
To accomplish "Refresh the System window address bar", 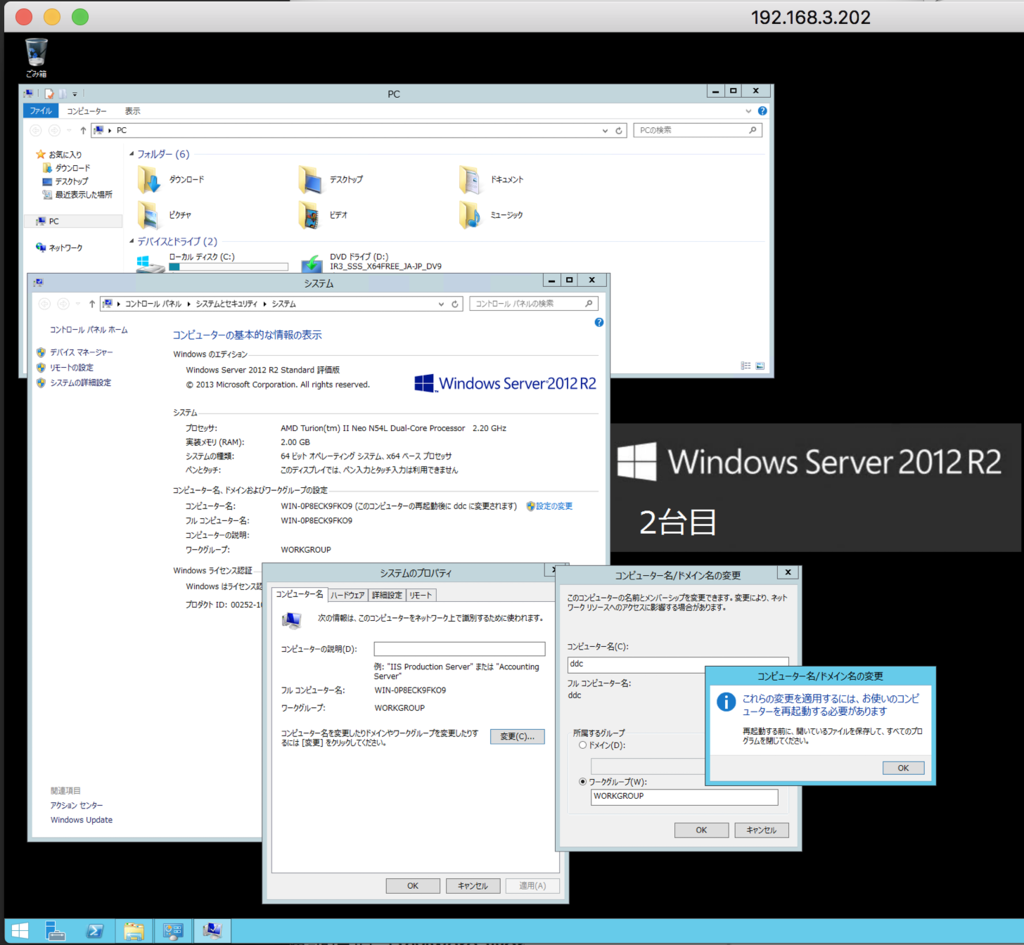I will [455, 304].
